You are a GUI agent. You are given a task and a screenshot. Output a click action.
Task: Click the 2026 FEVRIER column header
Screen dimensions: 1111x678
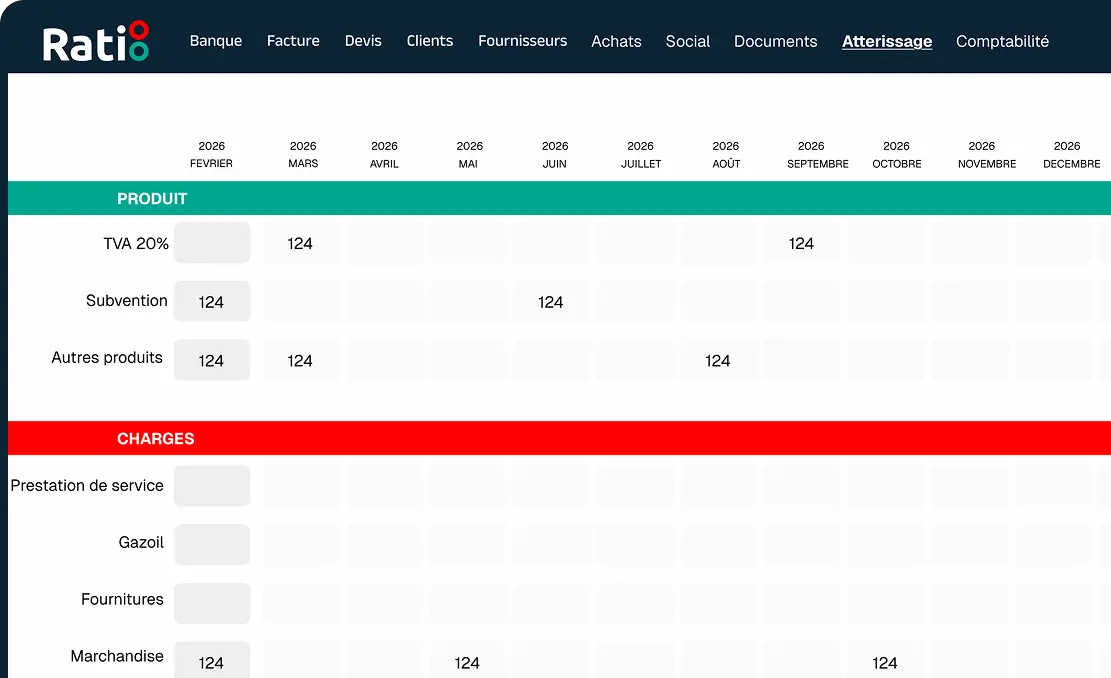211,154
